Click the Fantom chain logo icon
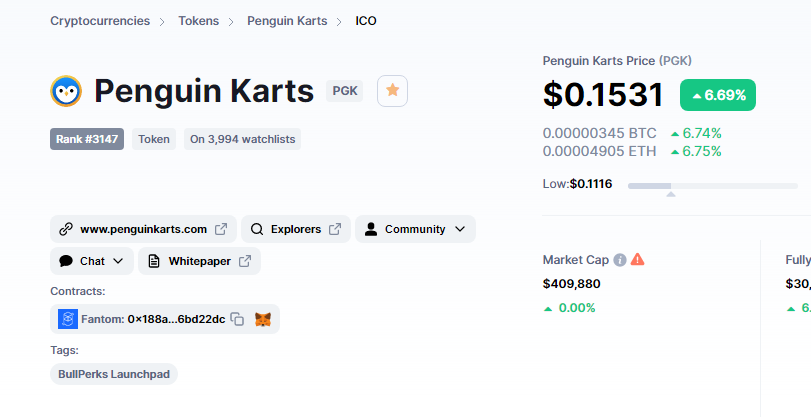 coord(68,319)
